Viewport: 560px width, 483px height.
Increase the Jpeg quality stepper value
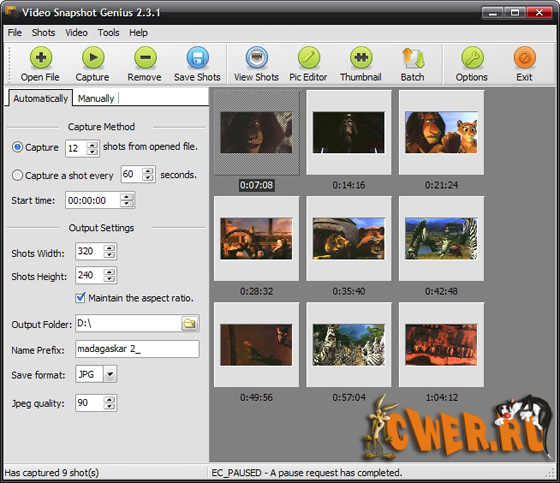pyautogui.click(x=110, y=399)
